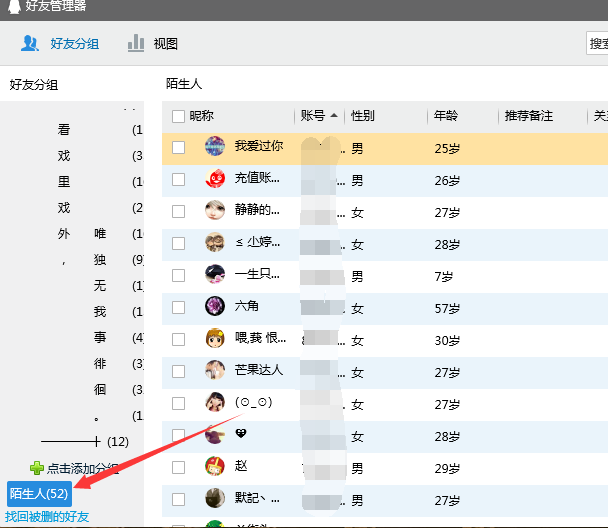The image size is (608, 528).
Task: Toggle the select-all checkbox beside 昵称
Action: pyautogui.click(x=178, y=116)
